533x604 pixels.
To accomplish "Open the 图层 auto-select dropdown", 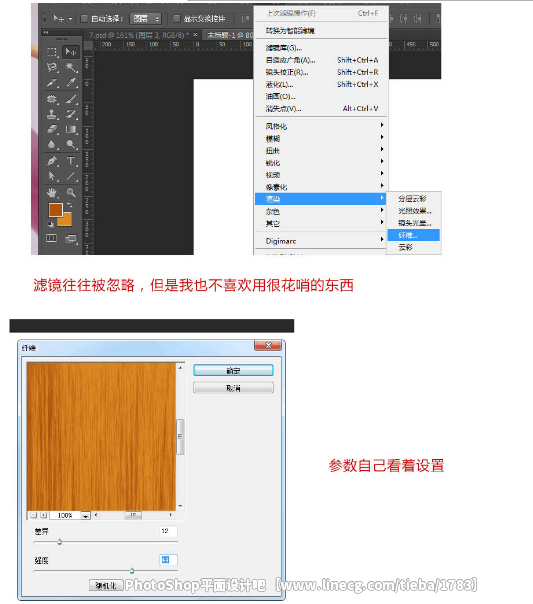I will point(146,18).
